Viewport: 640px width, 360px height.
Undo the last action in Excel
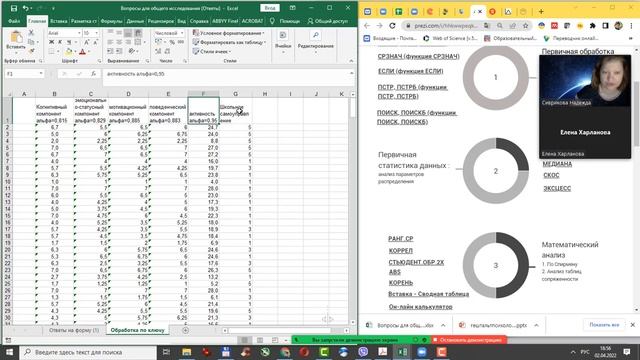coord(26,8)
